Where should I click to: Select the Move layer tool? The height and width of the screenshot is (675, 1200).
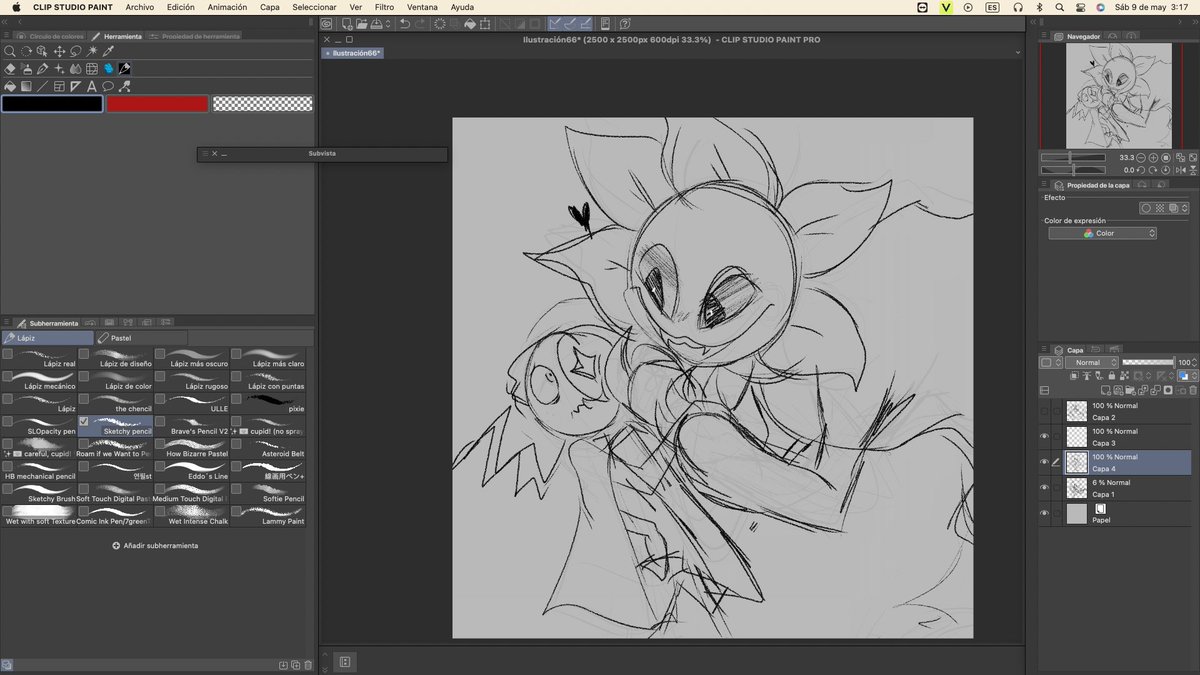(x=59, y=51)
